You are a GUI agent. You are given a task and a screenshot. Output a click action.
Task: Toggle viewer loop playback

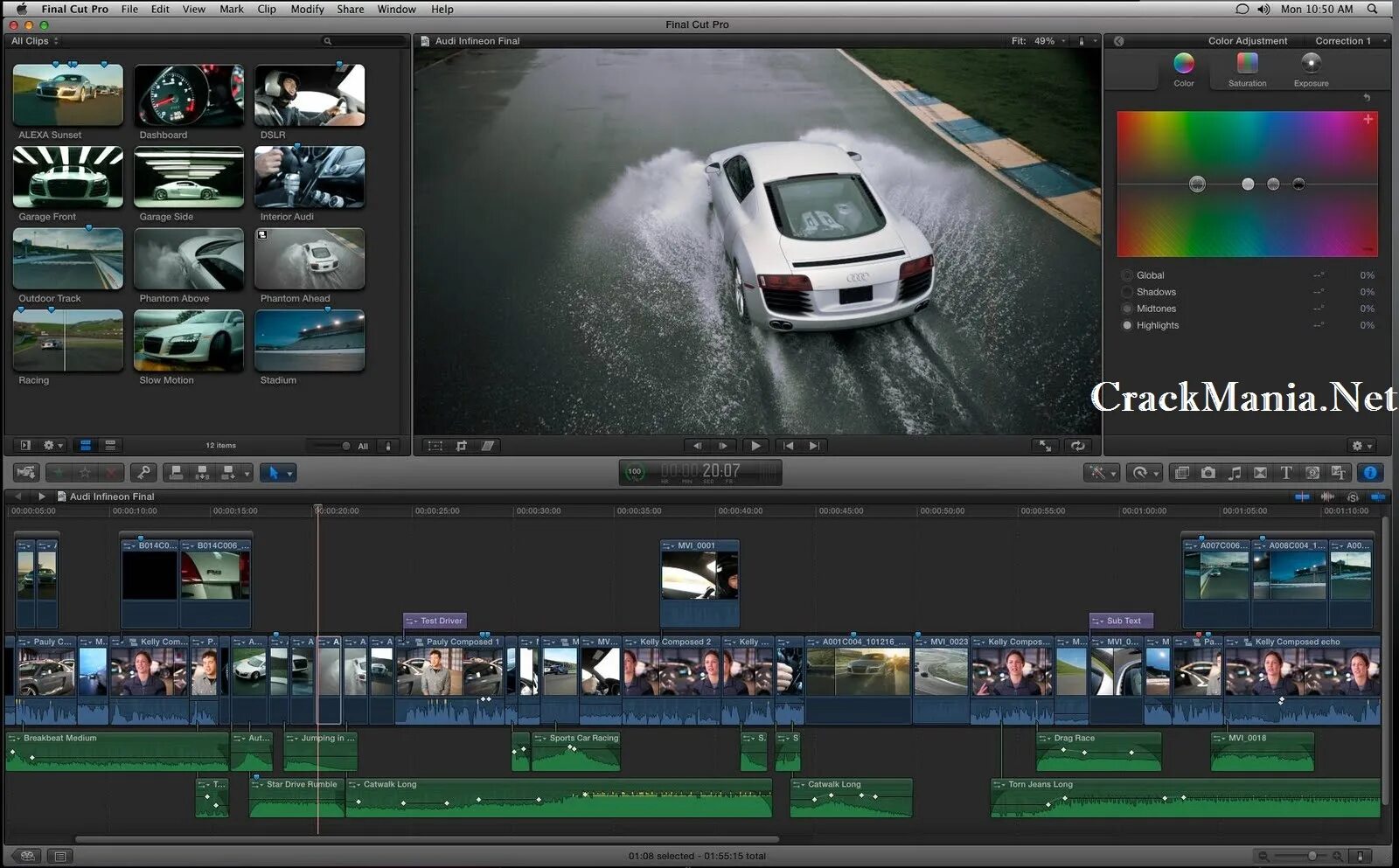(x=1078, y=446)
